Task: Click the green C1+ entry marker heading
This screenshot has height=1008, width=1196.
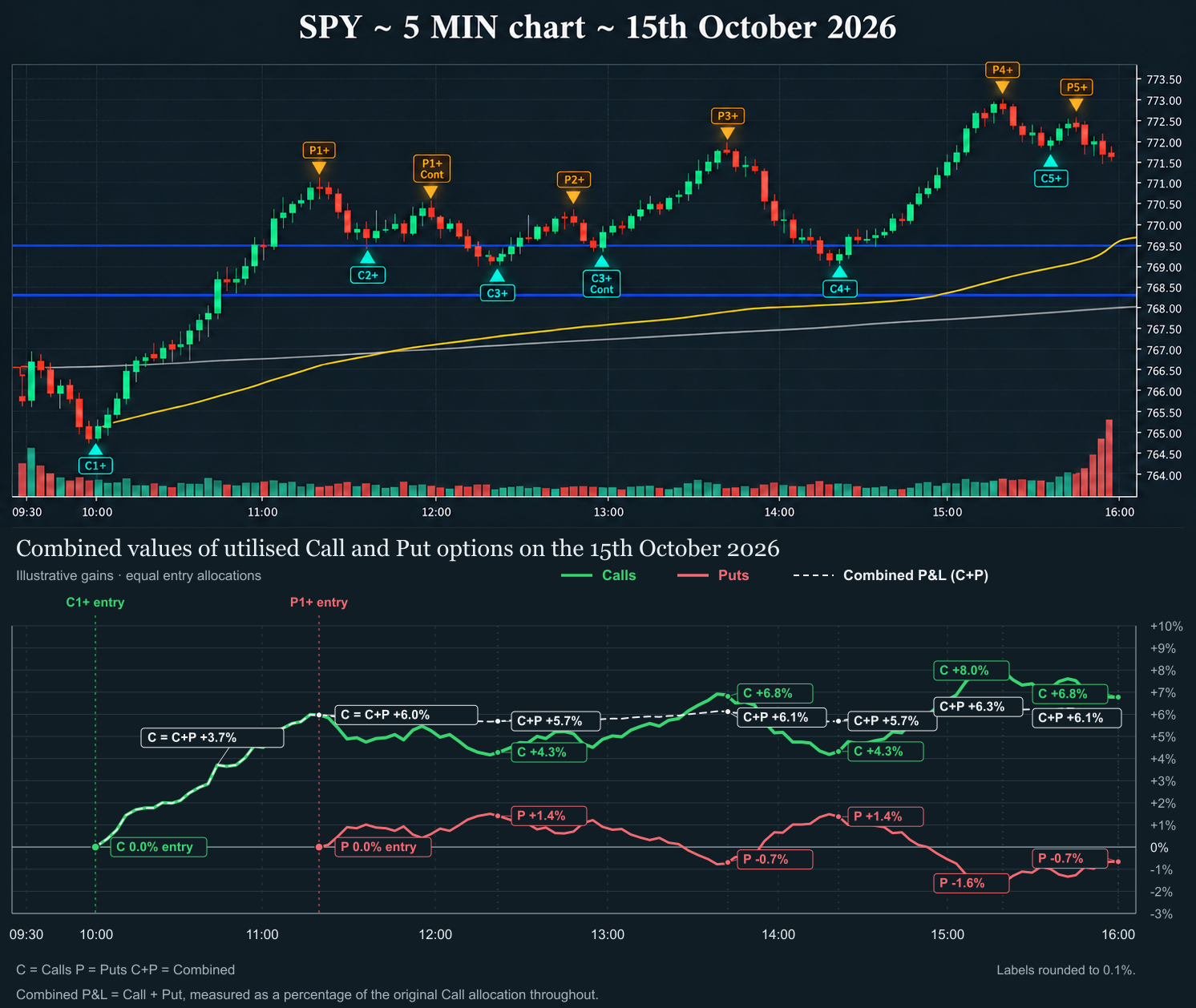Action: (x=95, y=603)
